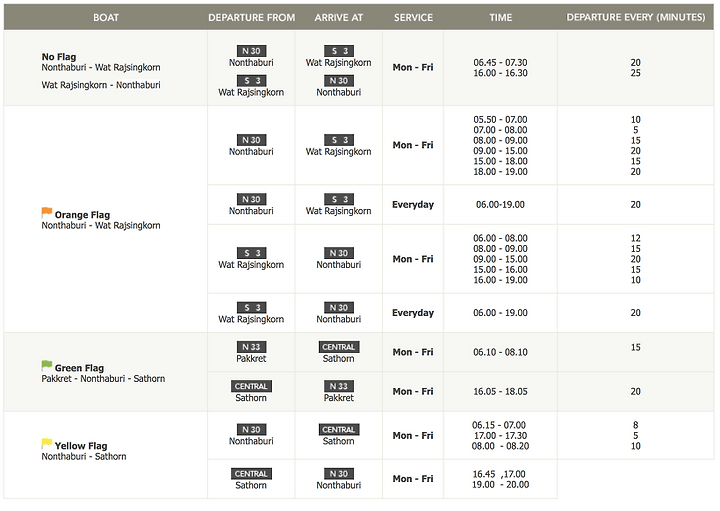Select the 07.00 - 08.00 time slot
Image resolution: width=720 pixels, height=511 pixels.
pos(501,130)
